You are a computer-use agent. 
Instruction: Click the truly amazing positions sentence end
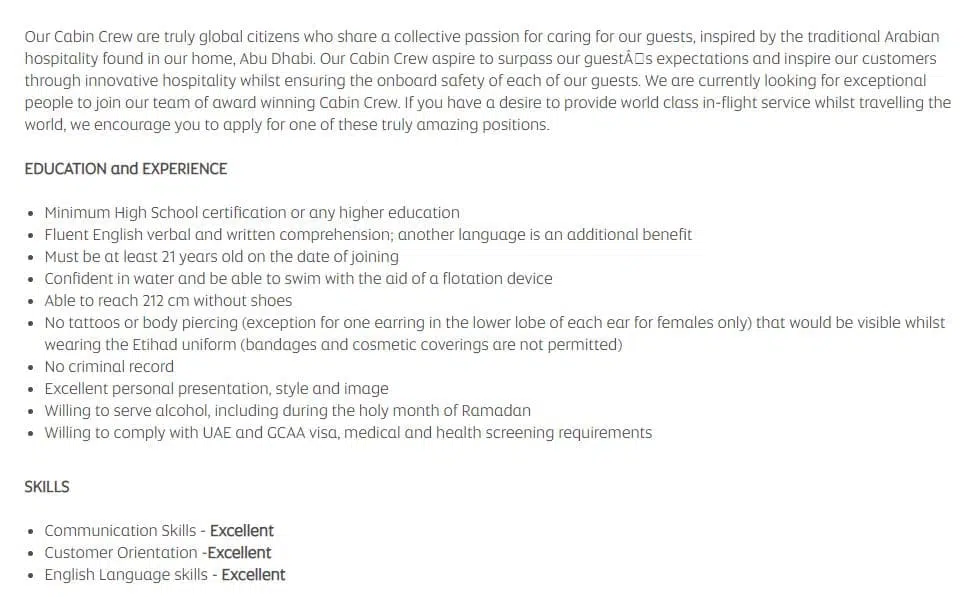pos(483,124)
